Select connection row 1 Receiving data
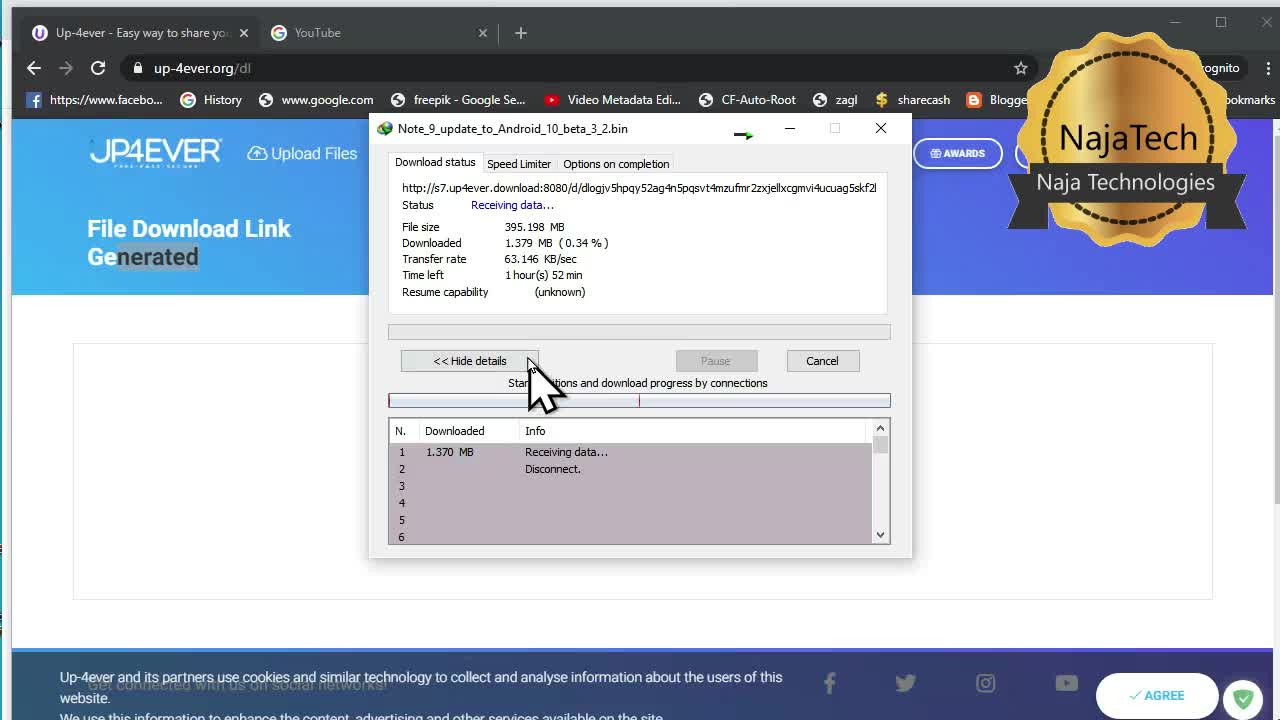This screenshot has height=720, width=1280. (x=630, y=452)
